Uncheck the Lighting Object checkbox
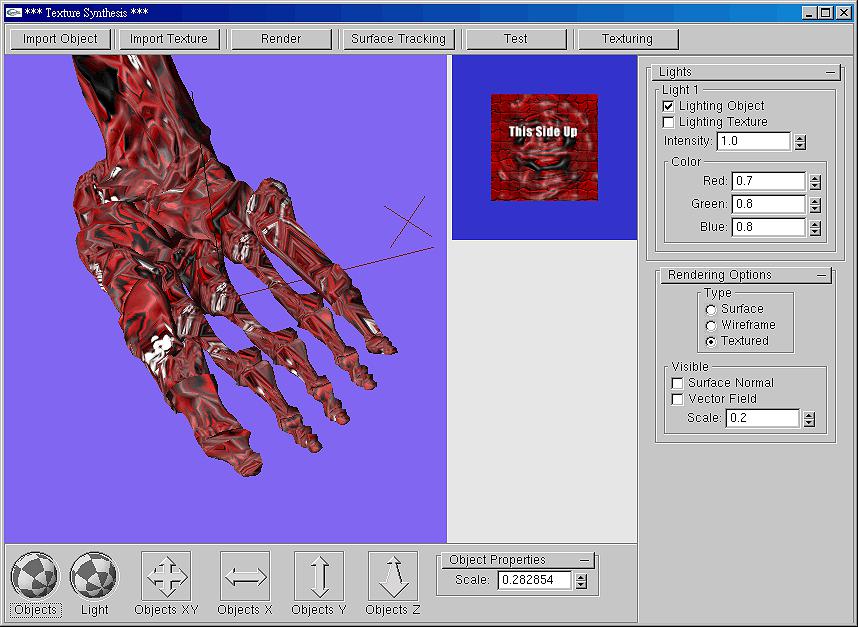Image resolution: width=858 pixels, height=627 pixels. point(669,106)
